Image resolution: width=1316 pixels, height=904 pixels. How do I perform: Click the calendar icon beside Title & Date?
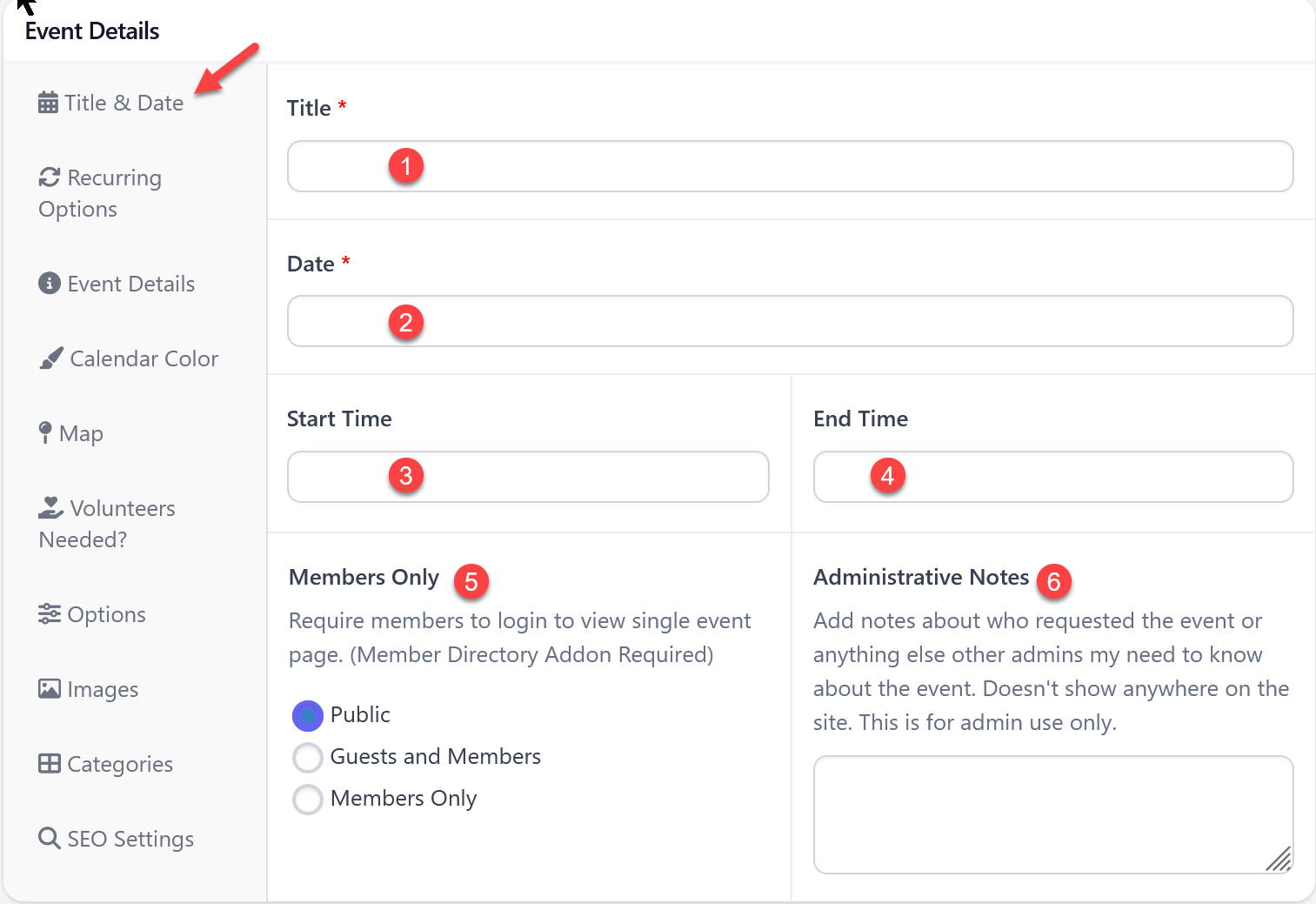click(49, 103)
